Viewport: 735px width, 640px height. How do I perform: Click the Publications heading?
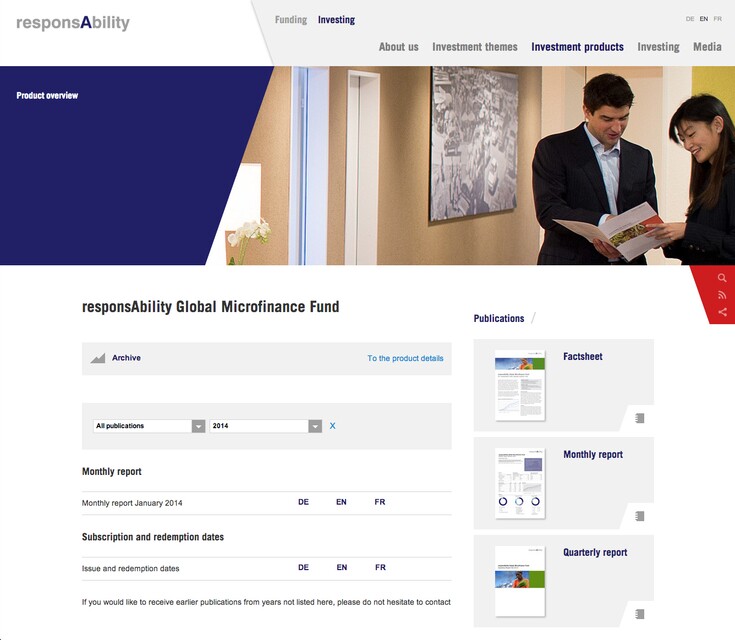pyautogui.click(x=499, y=318)
